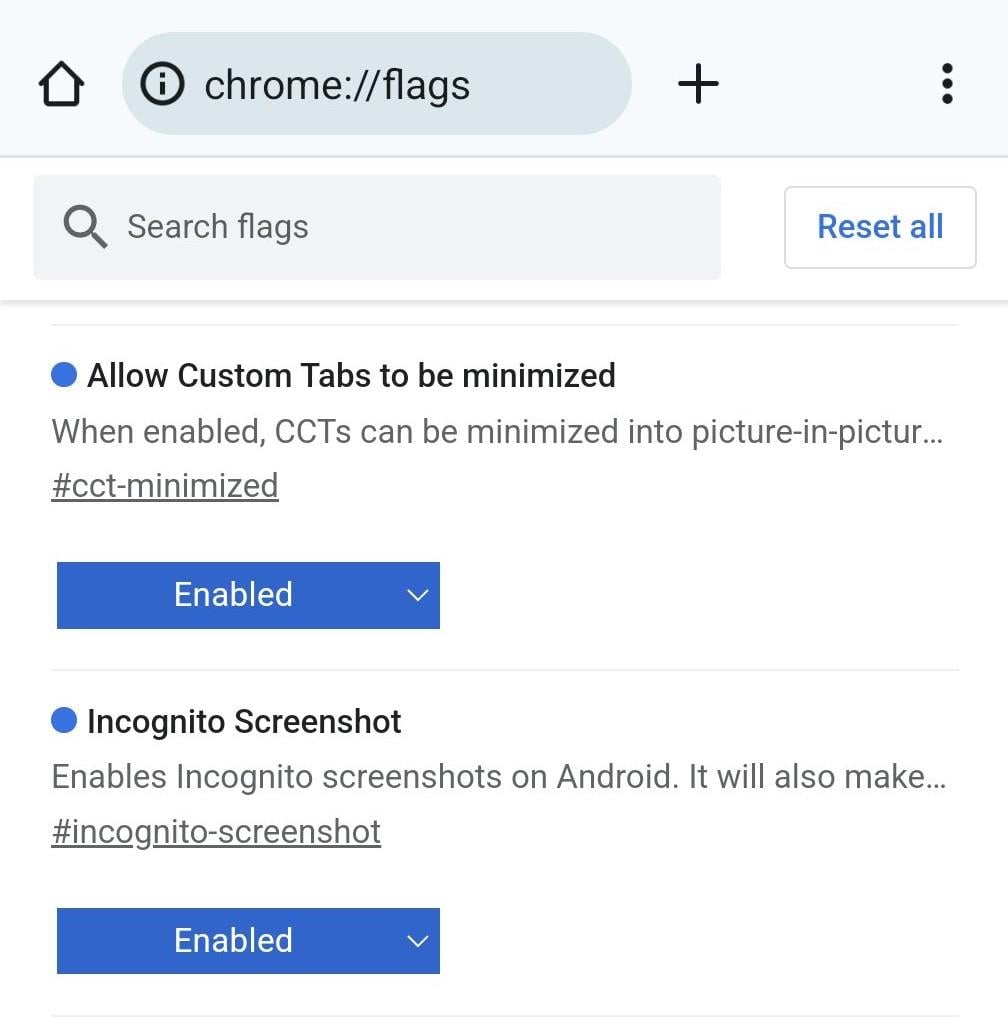Tap the search magnifier icon
1008x1020 pixels.
tap(85, 227)
